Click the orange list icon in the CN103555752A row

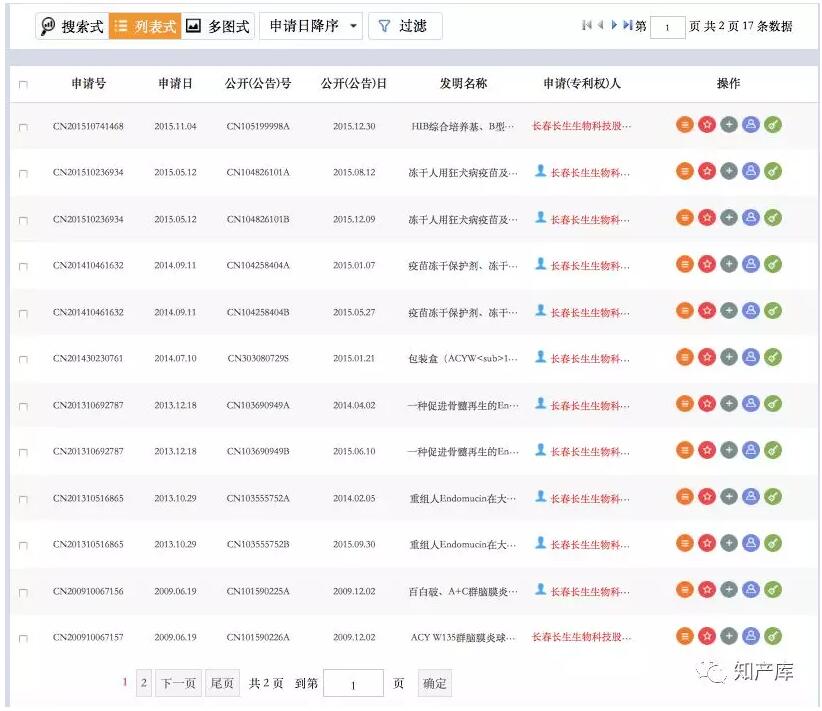685,497
